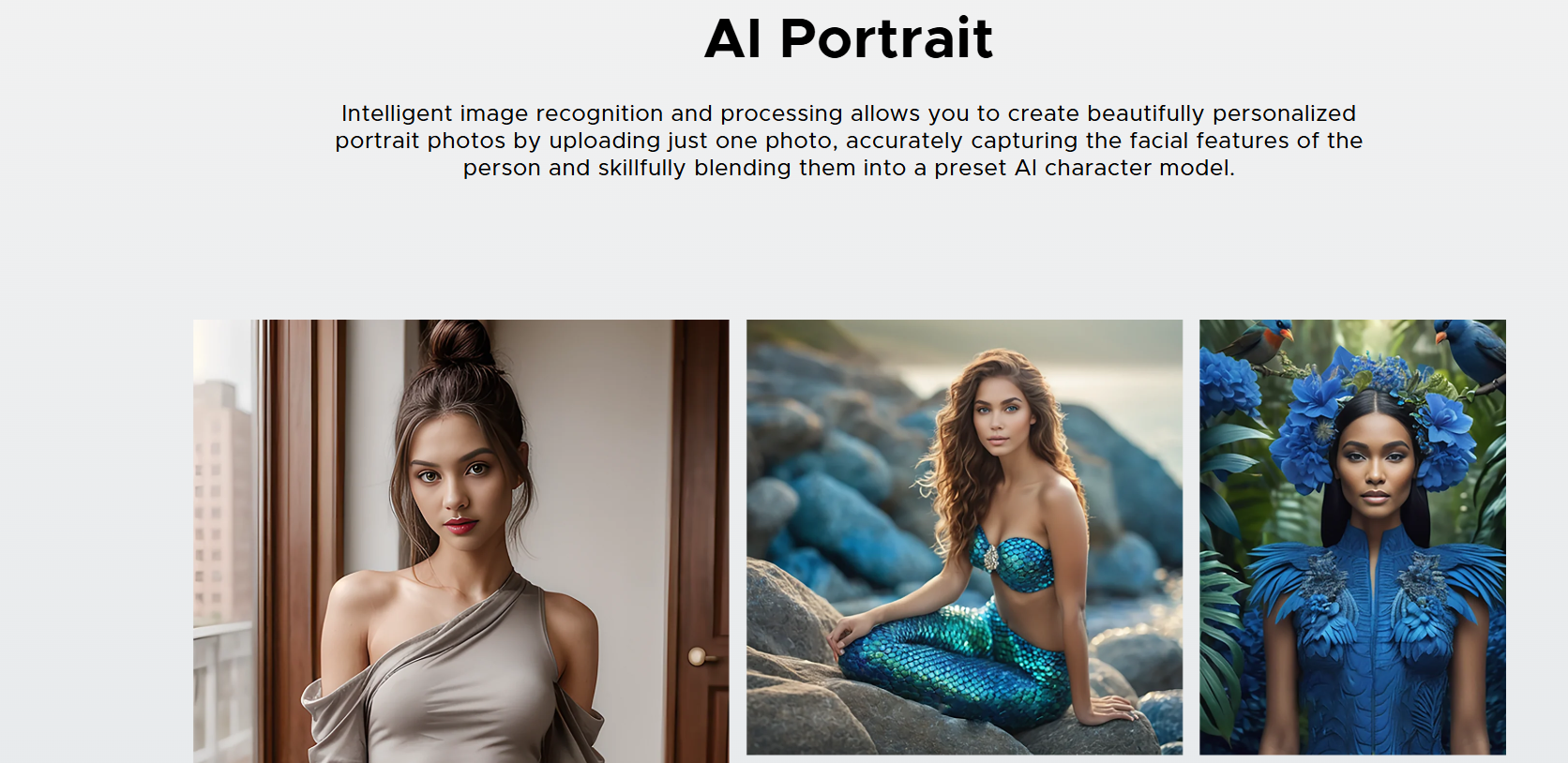Open the portrait of woman in gray top
The height and width of the screenshot is (763, 1568).
(460, 541)
